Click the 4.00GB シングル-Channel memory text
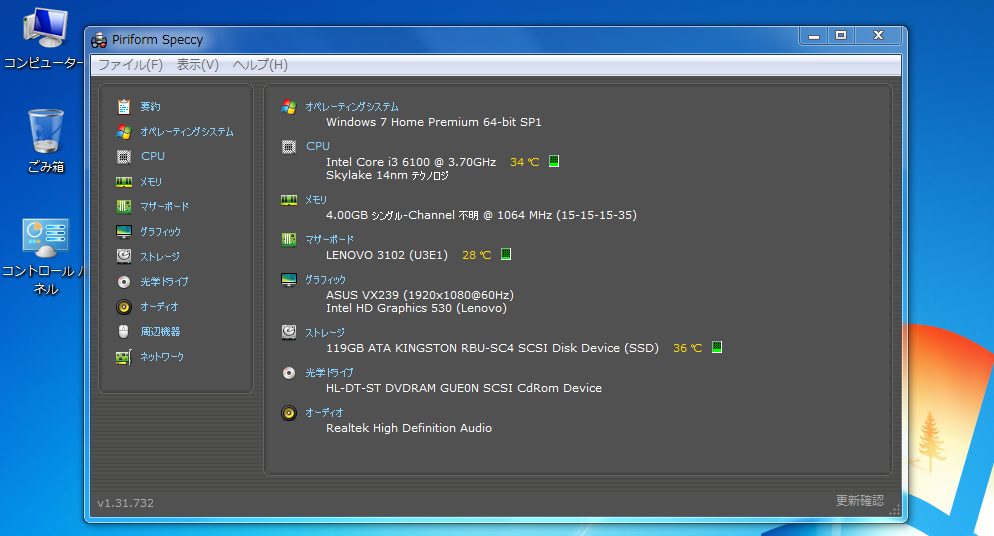This screenshot has width=994, height=536. [481, 215]
